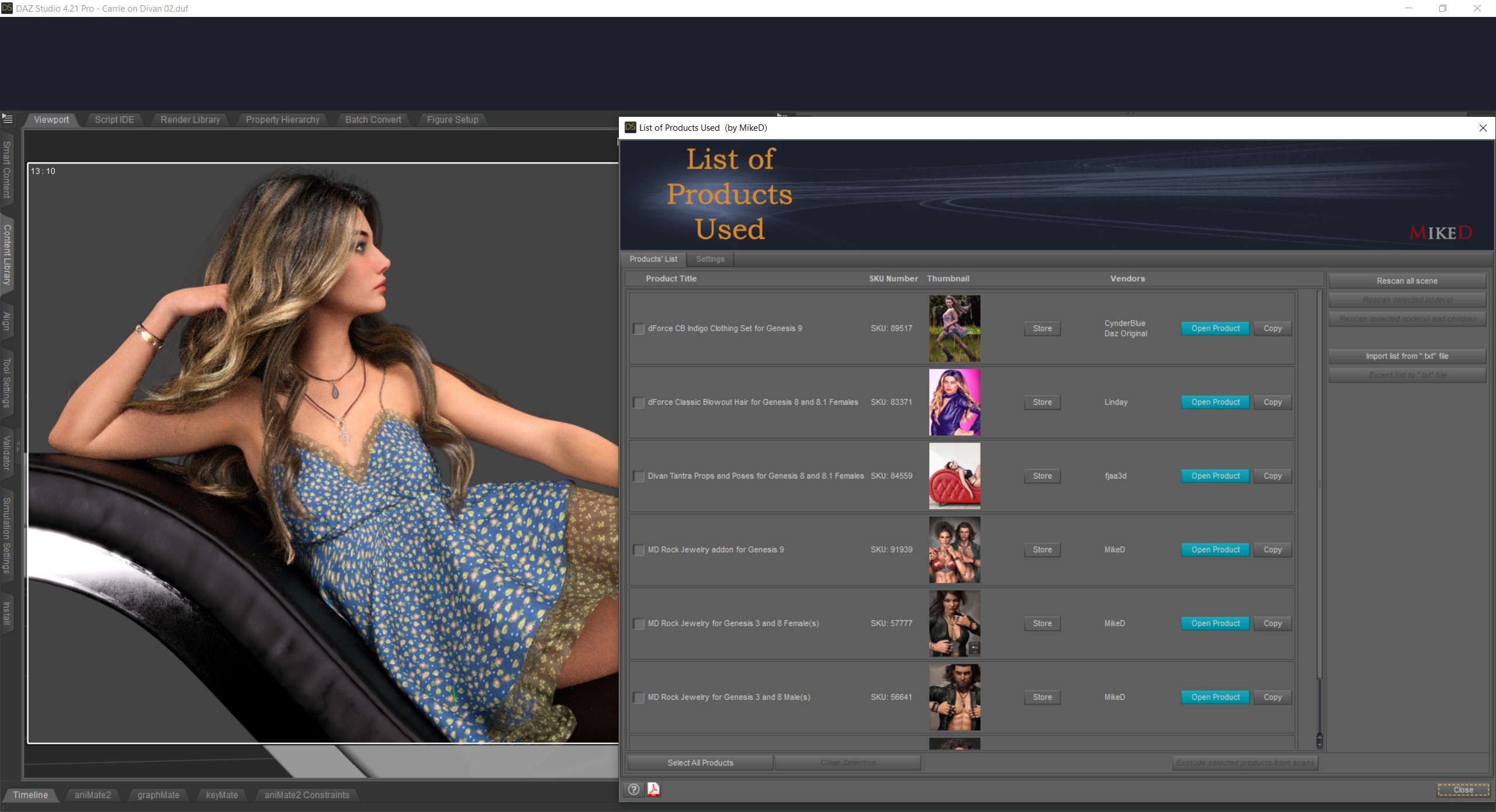Switch to the Script IDE tab
This screenshot has height=812, width=1496.
tap(115, 119)
